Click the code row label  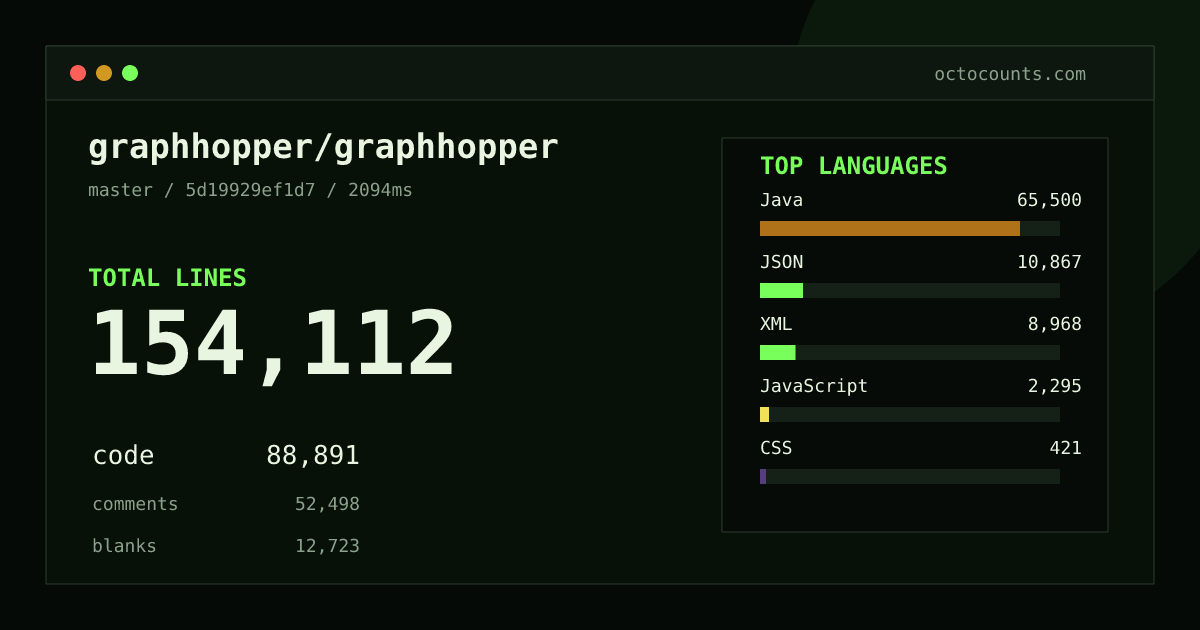pos(123,455)
